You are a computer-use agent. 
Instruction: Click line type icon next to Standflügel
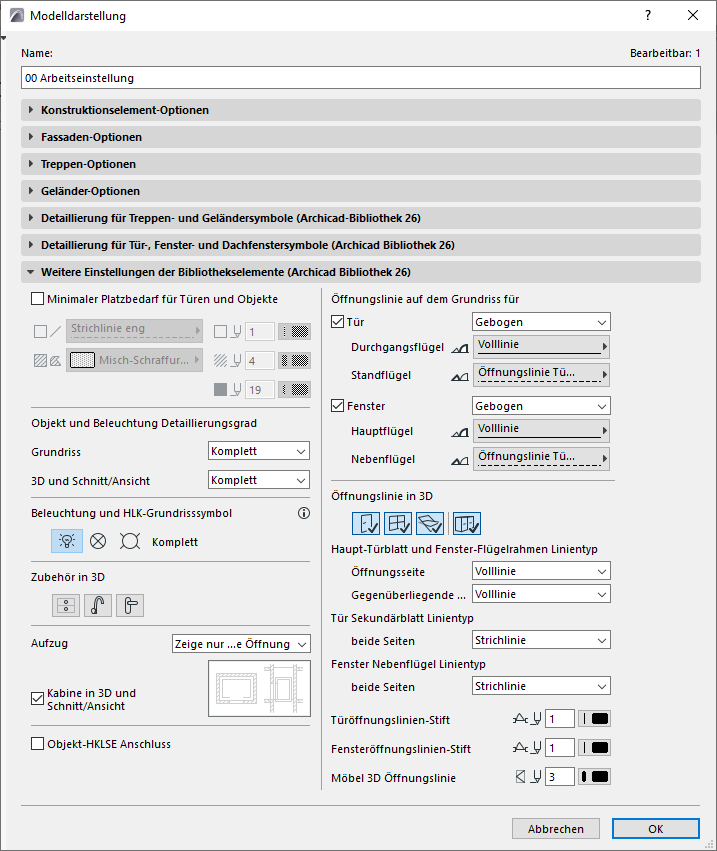(460, 376)
